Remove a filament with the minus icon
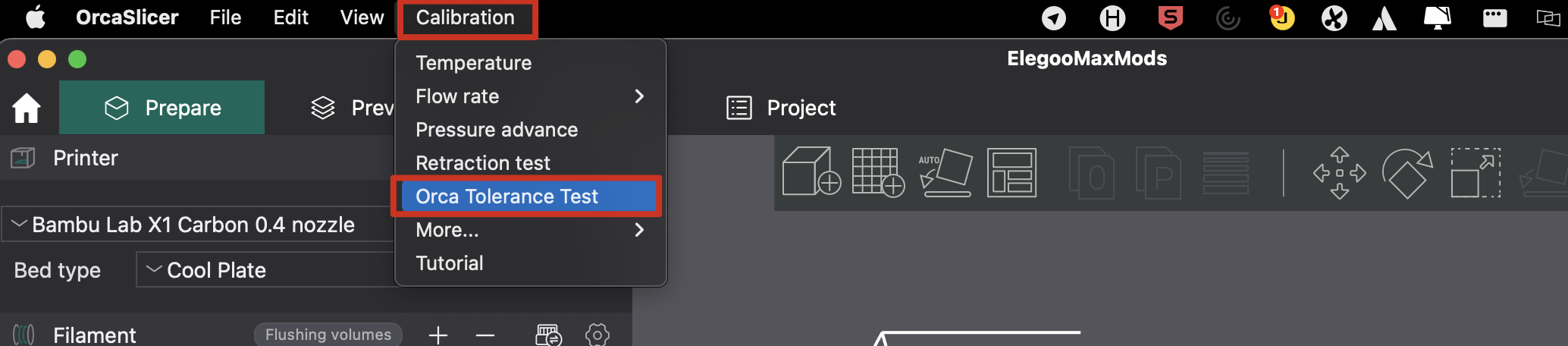The height and width of the screenshot is (346, 1568). 485,335
